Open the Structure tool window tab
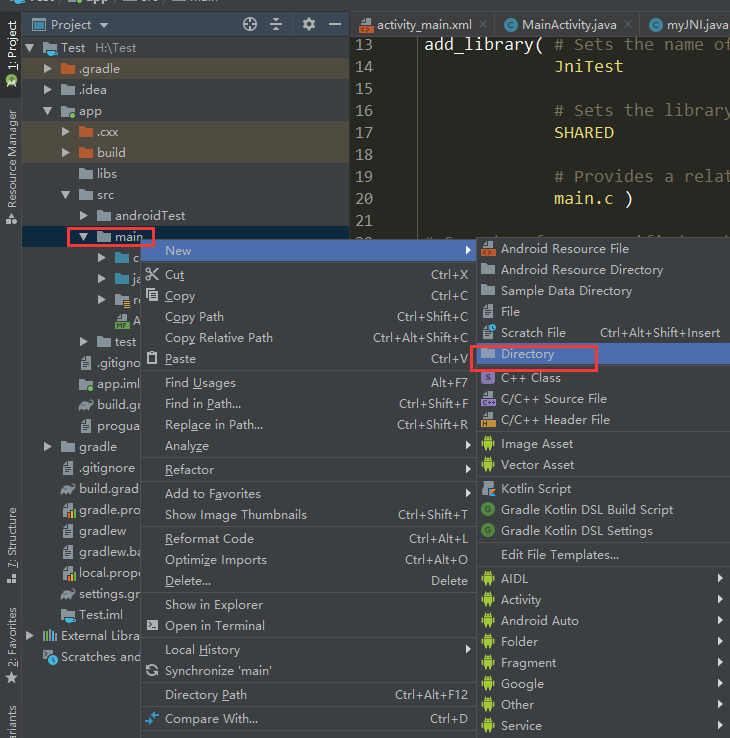Image resolution: width=730 pixels, height=738 pixels. coord(12,538)
